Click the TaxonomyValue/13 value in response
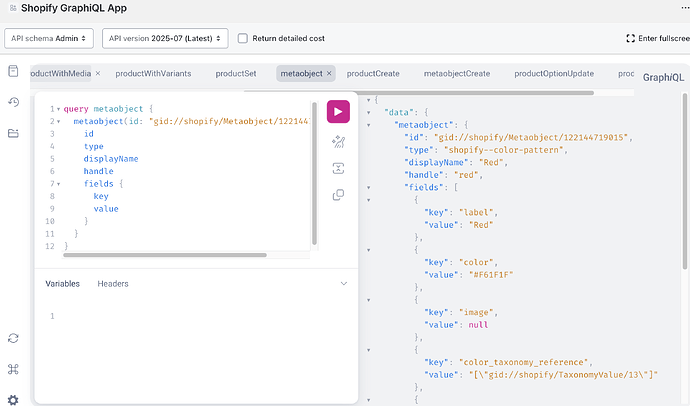690x406 pixels. pos(563,375)
